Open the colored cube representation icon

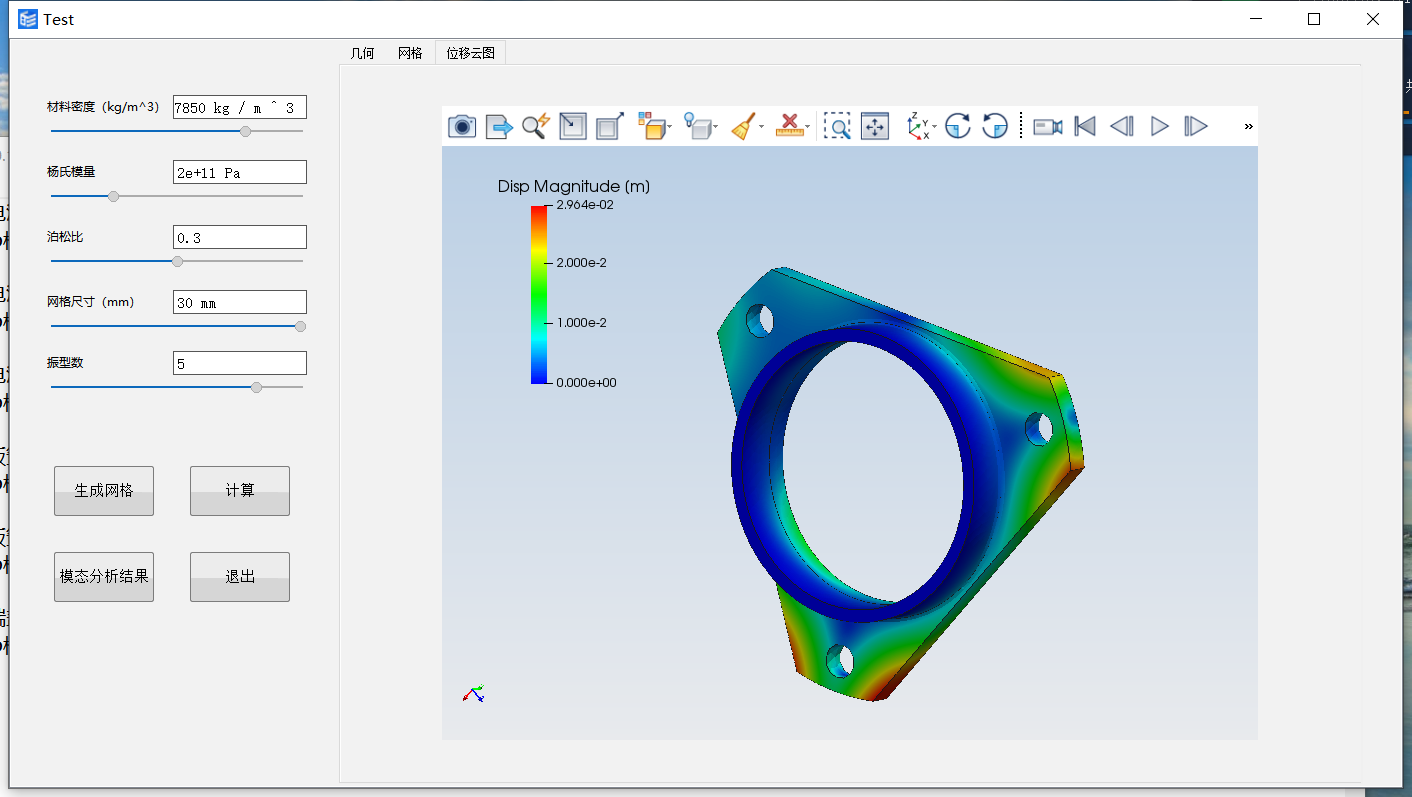(x=653, y=126)
